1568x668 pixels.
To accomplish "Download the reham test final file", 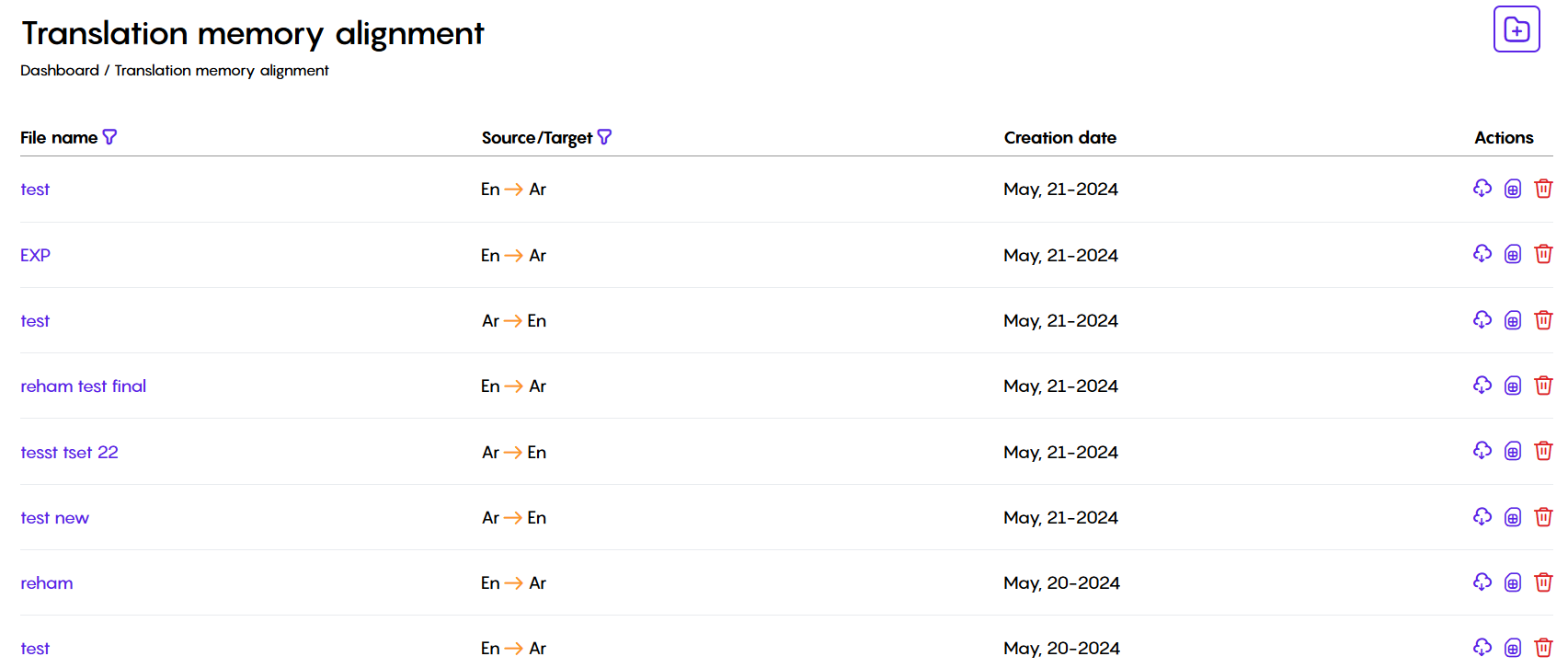I will point(1482,386).
